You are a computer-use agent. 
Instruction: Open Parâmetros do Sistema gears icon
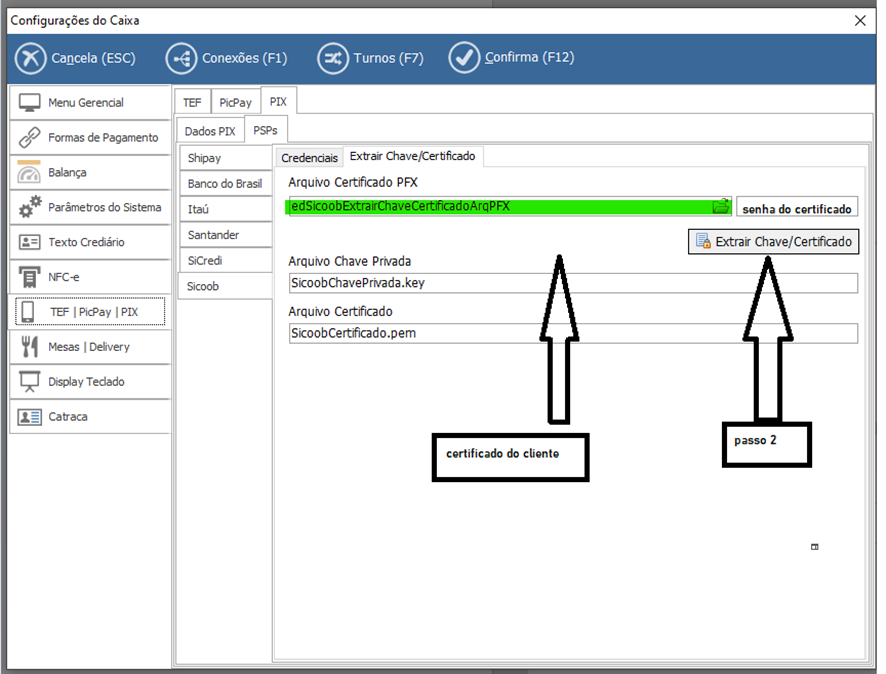30,207
